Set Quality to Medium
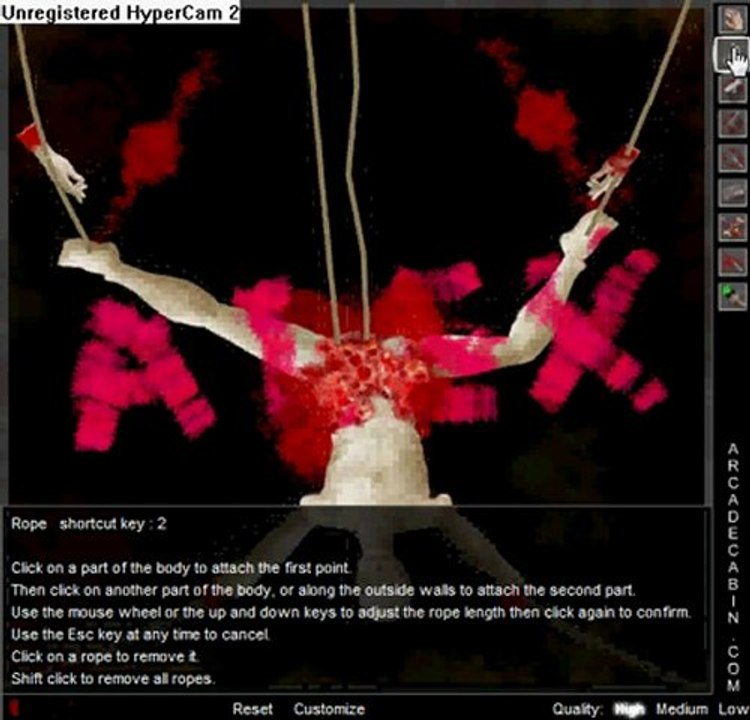The width and height of the screenshot is (750, 720). click(682, 709)
